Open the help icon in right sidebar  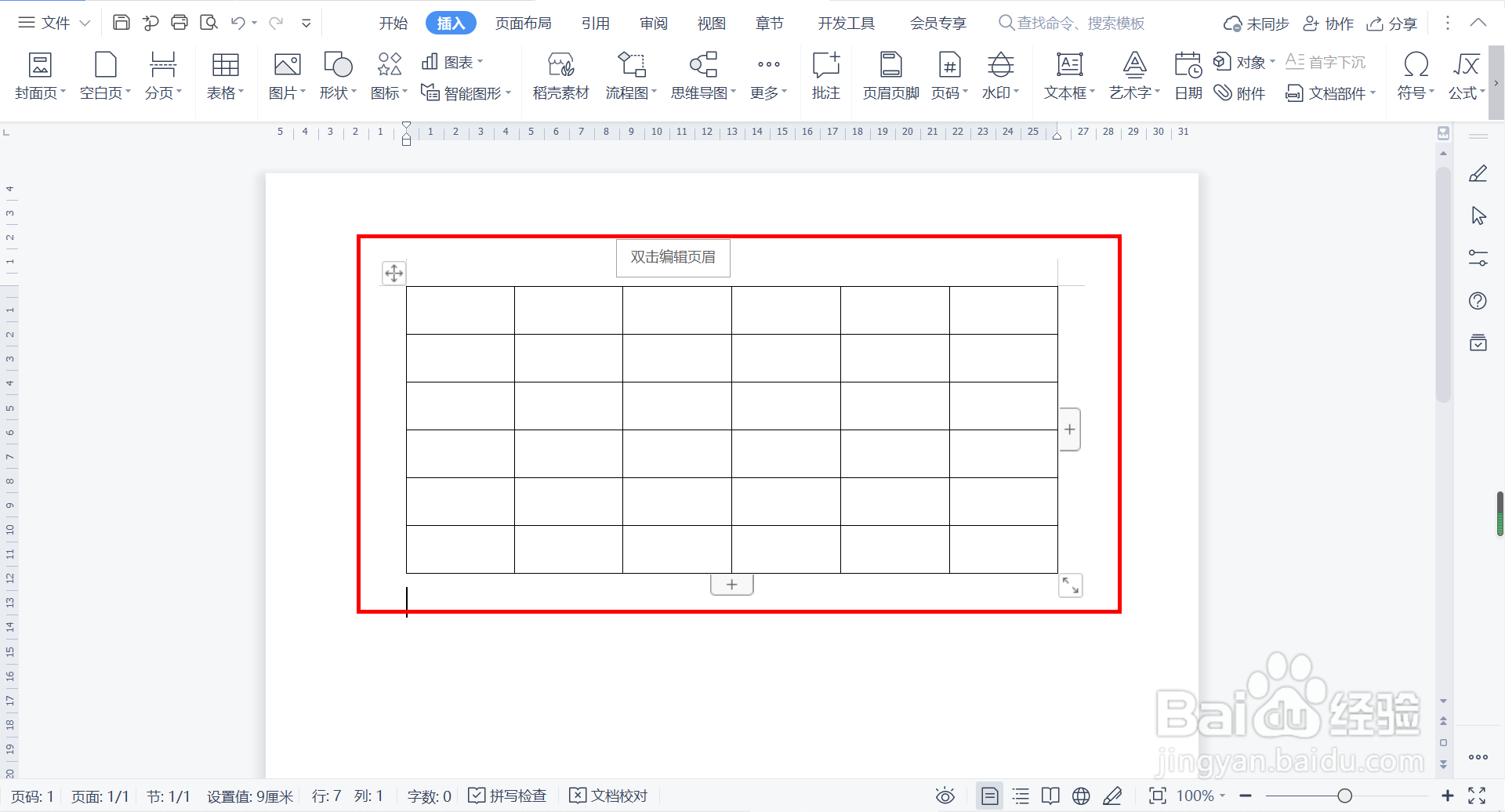coord(1478,300)
